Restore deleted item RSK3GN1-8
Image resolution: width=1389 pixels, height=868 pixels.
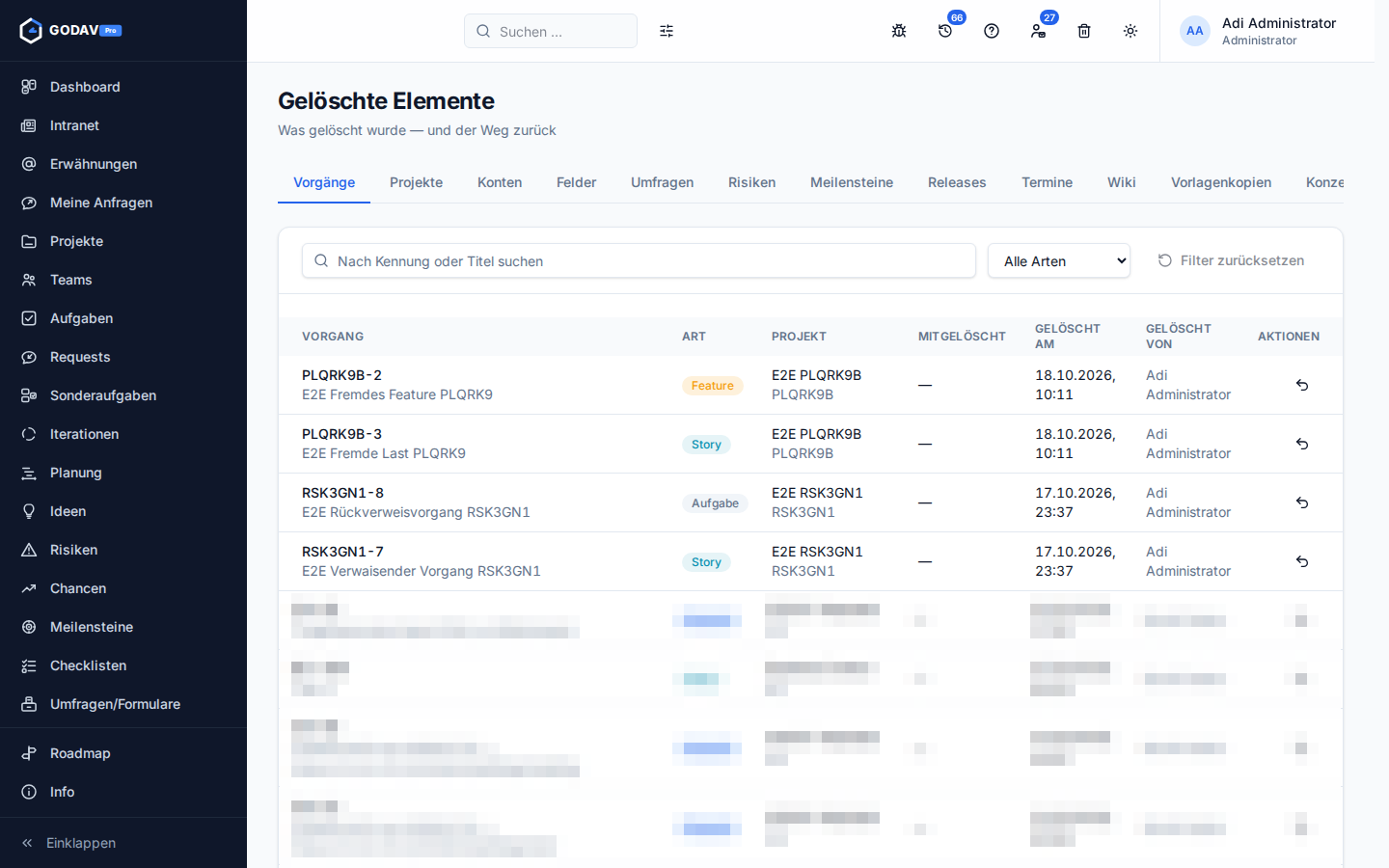(x=1302, y=502)
